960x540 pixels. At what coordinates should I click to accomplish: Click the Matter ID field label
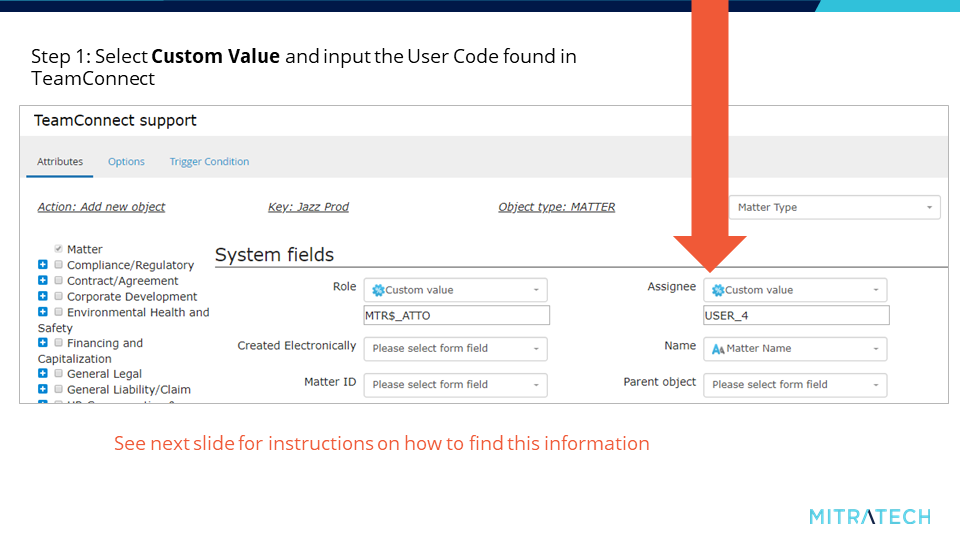330,382
